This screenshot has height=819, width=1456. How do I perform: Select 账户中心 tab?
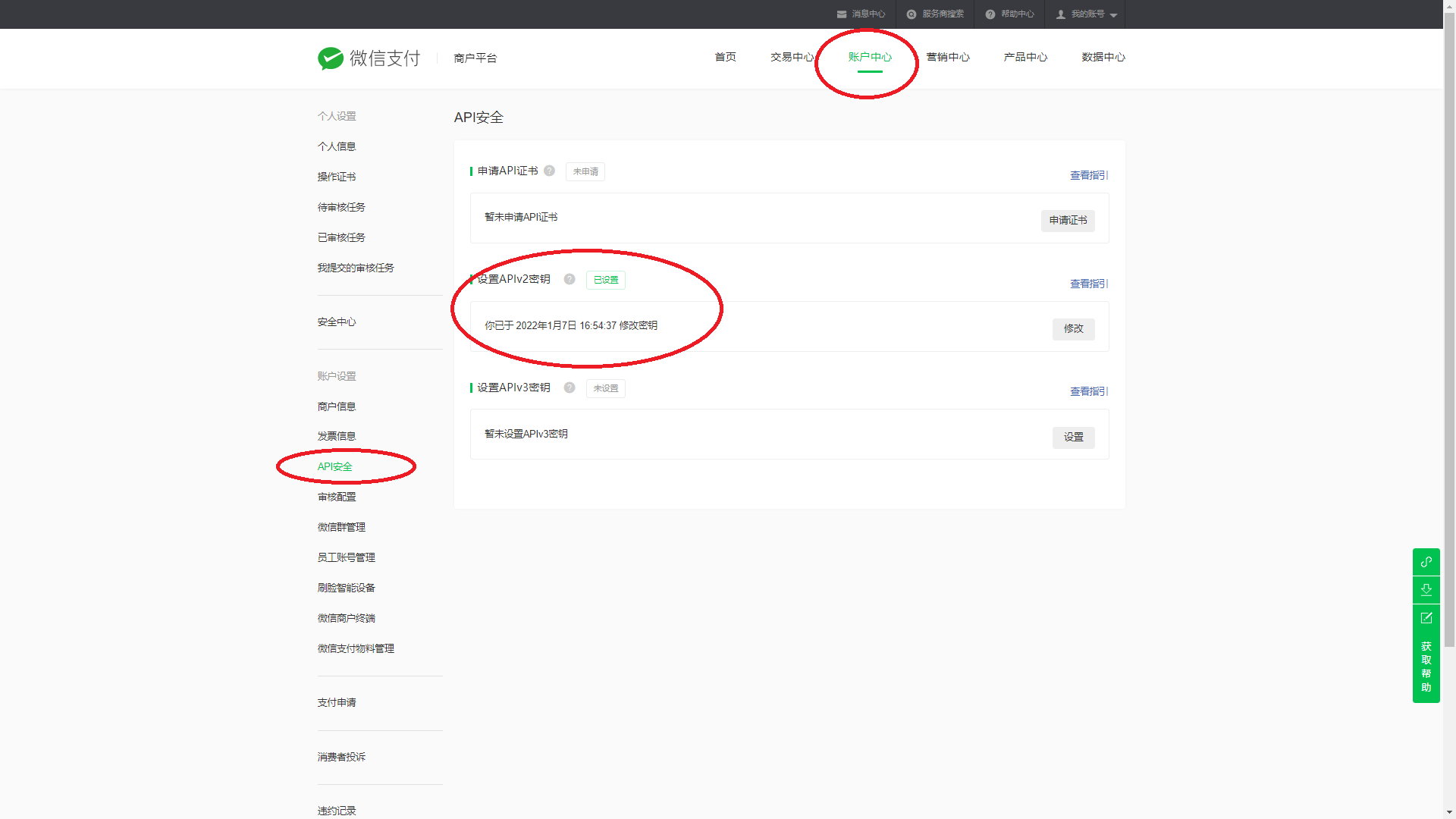pyautogui.click(x=870, y=57)
